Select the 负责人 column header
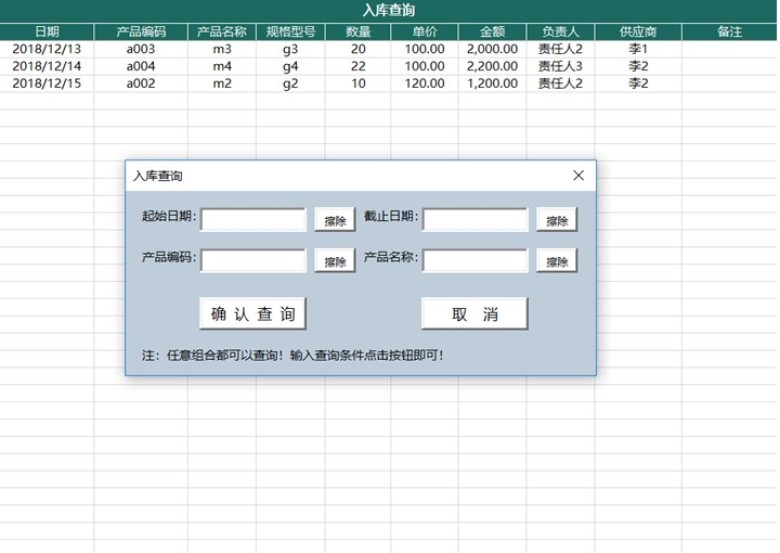 click(x=560, y=32)
